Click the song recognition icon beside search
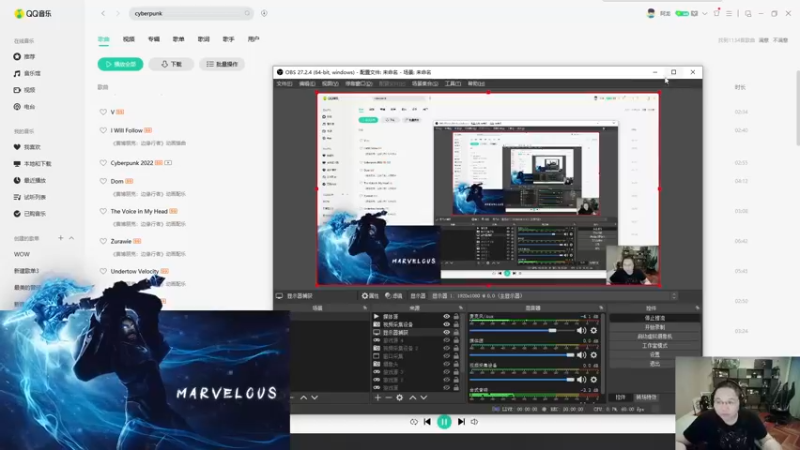This screenshot has width=800, height=450. pos(264,13)
